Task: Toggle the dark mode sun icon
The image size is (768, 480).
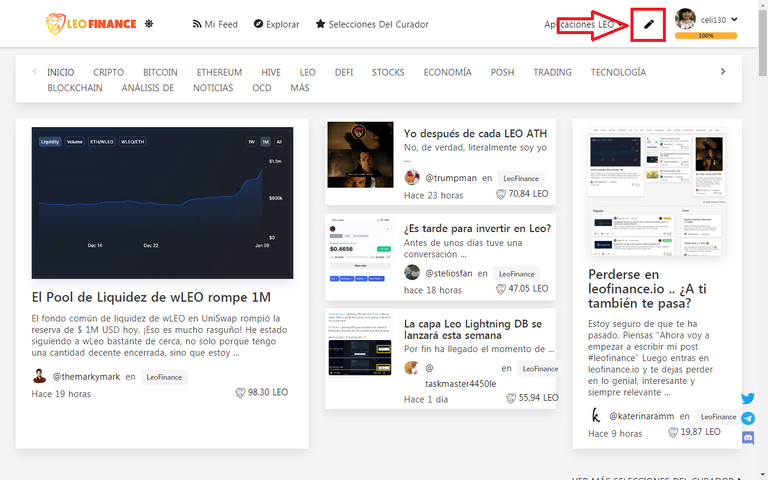Action: point(149,24)
